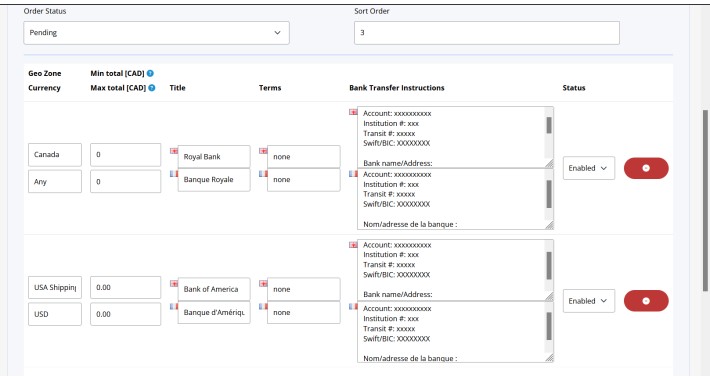710x380 pixels.
Task: Click English flag beside Royal Bank instructions
Action: click(x=353, y=112)
